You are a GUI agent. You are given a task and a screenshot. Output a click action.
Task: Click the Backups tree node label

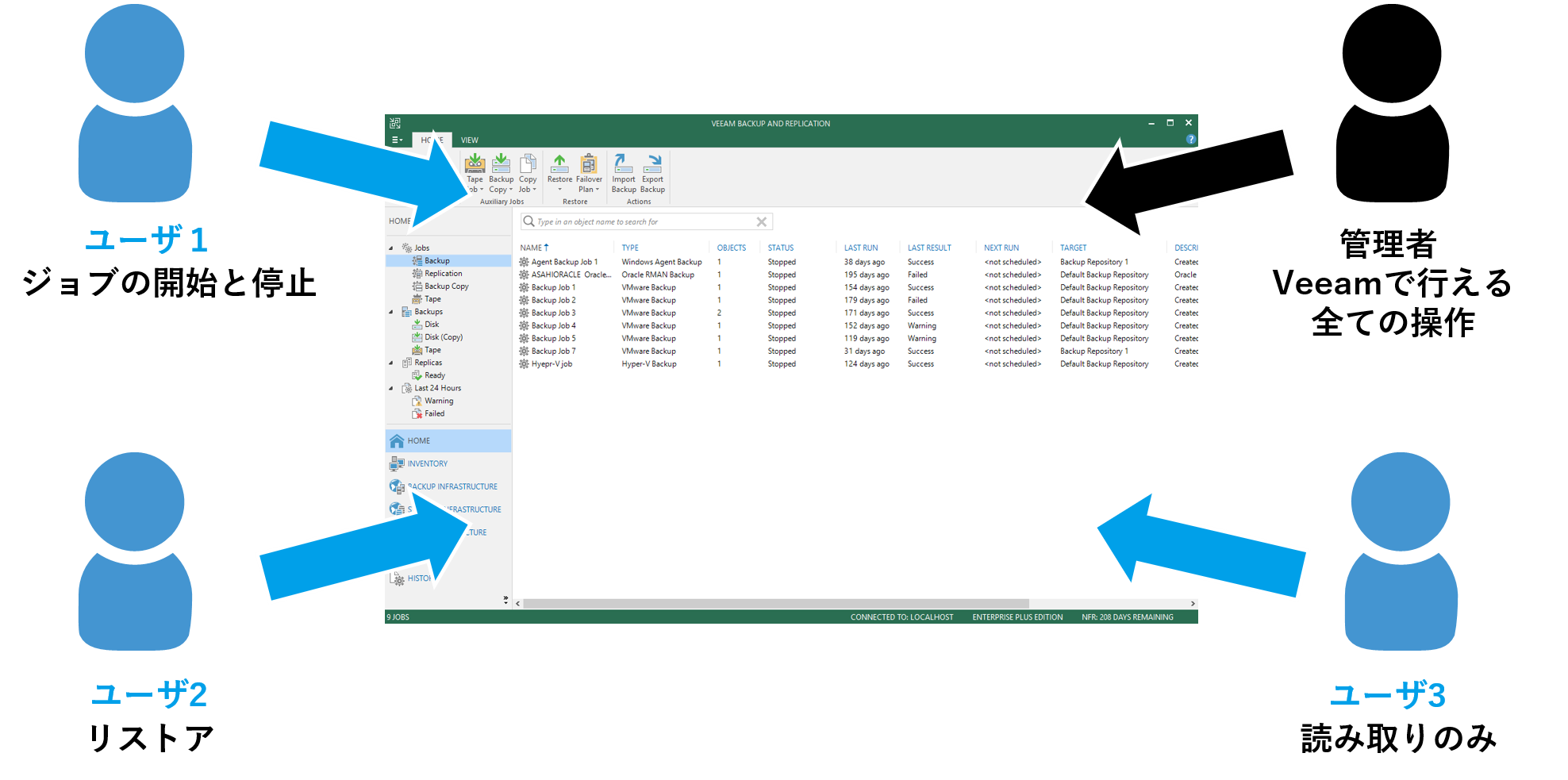coord(429,312)
